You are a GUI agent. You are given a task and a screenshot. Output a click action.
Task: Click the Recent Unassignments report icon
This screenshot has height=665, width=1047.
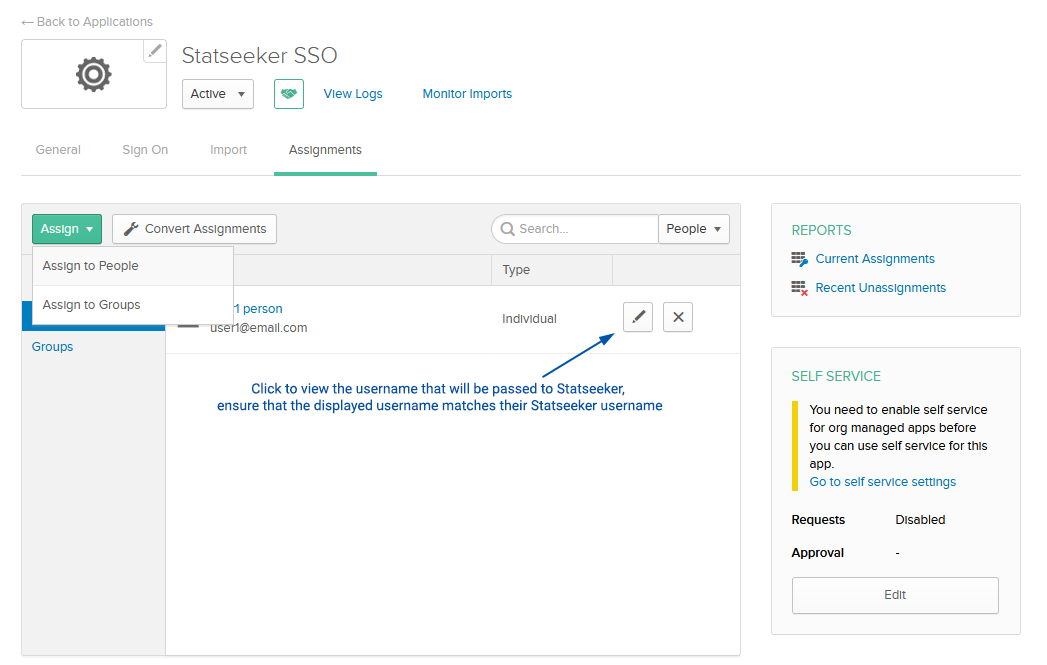click(799, 288)
